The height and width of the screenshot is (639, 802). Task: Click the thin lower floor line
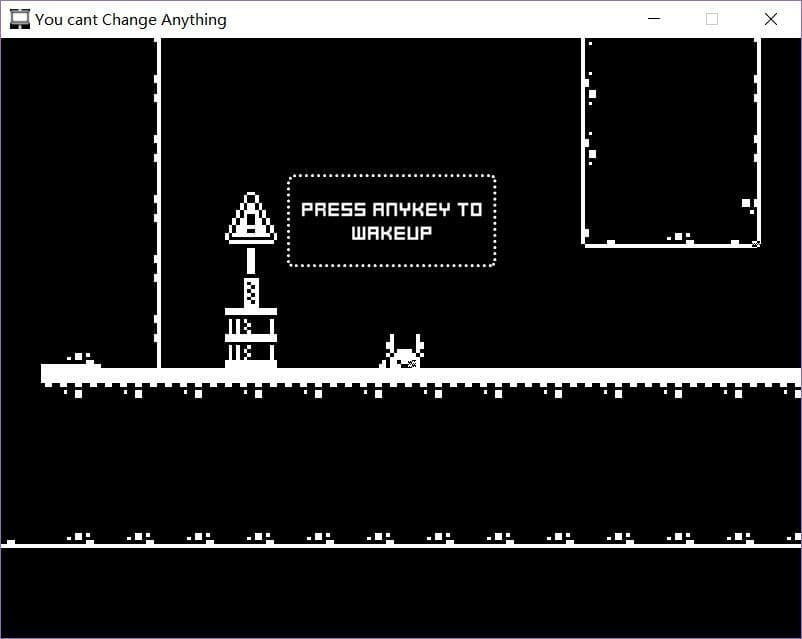tap(401, 546)
